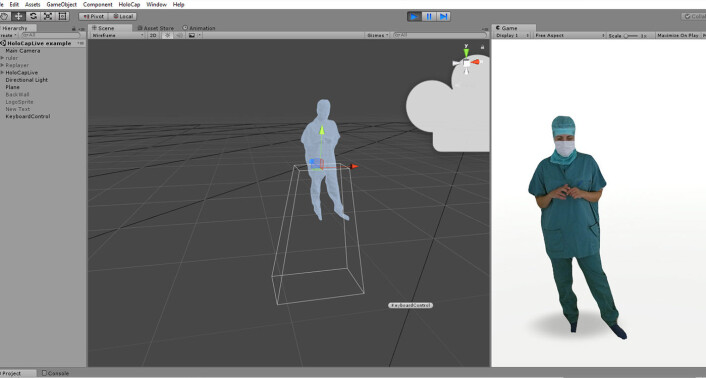Open the Display 1 dropdown
The height and width of the screenshot is (378, 706).
512,35
